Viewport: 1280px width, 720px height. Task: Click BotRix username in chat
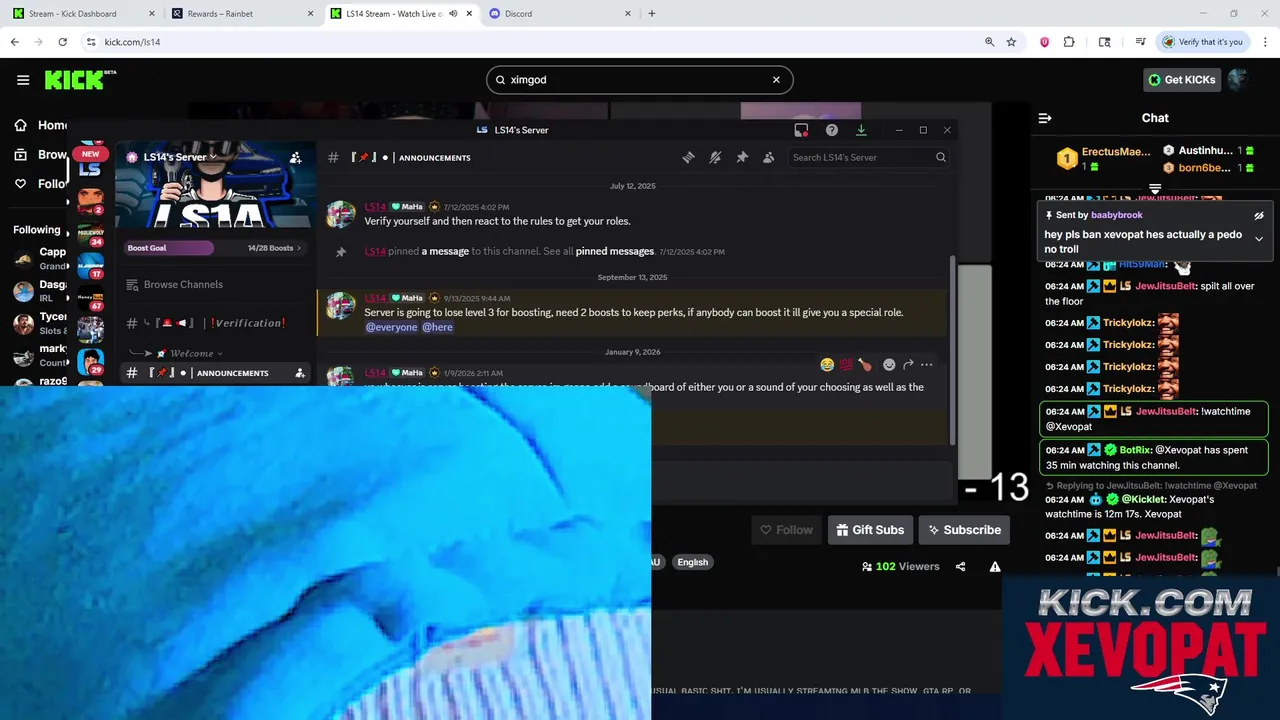point(1135,450)
